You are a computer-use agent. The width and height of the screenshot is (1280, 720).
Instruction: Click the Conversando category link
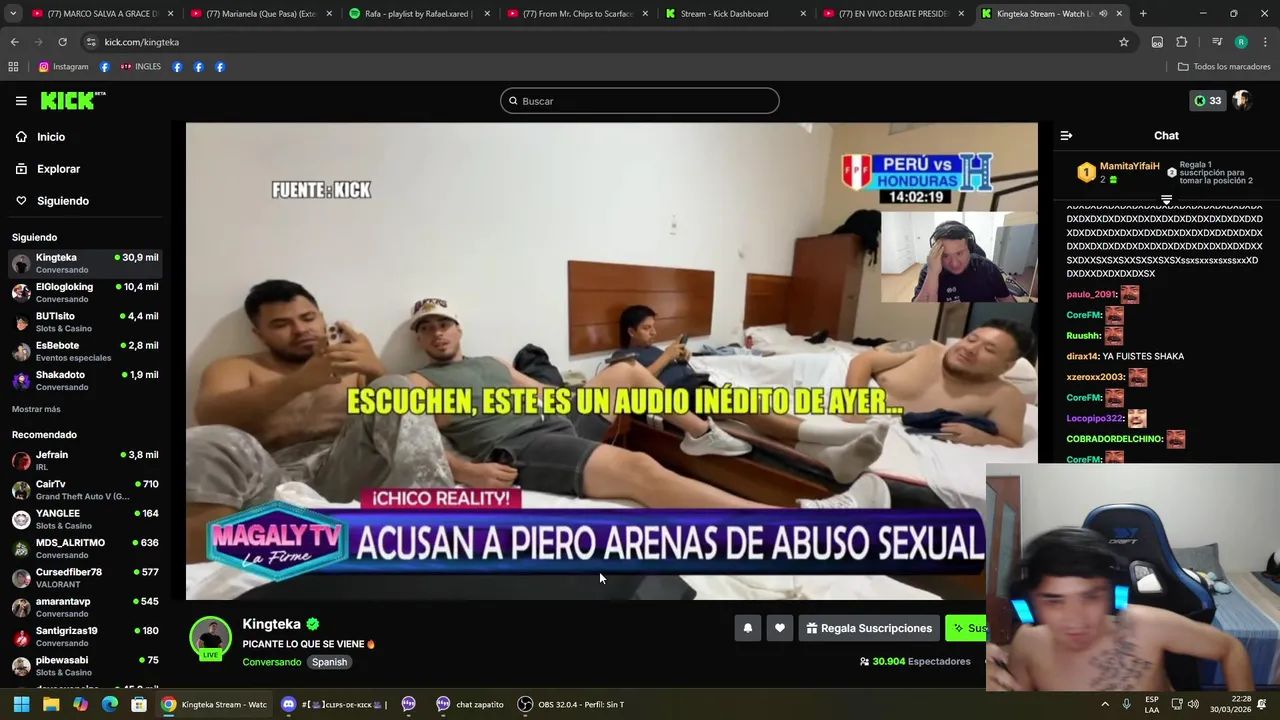[271, 662]
